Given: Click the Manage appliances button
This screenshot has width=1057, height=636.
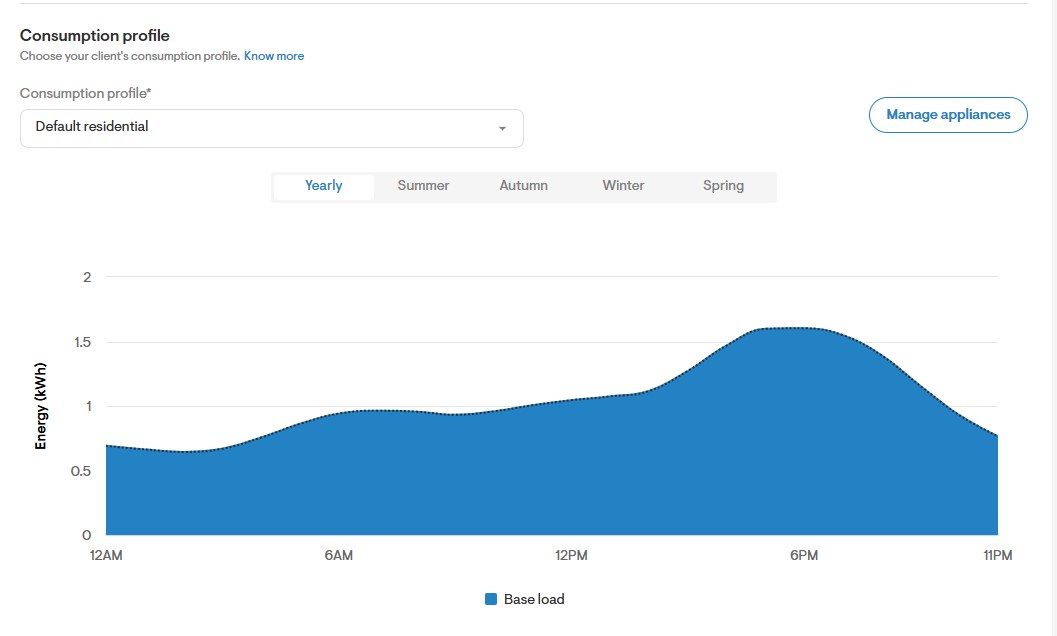Looking at the screenshot, I should [948, 115].
